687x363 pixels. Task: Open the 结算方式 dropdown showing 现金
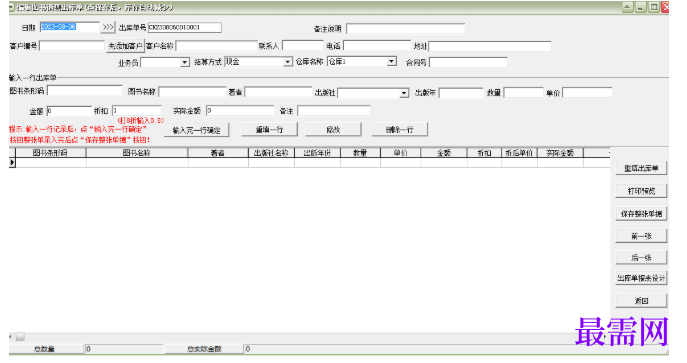pos(287,62)
